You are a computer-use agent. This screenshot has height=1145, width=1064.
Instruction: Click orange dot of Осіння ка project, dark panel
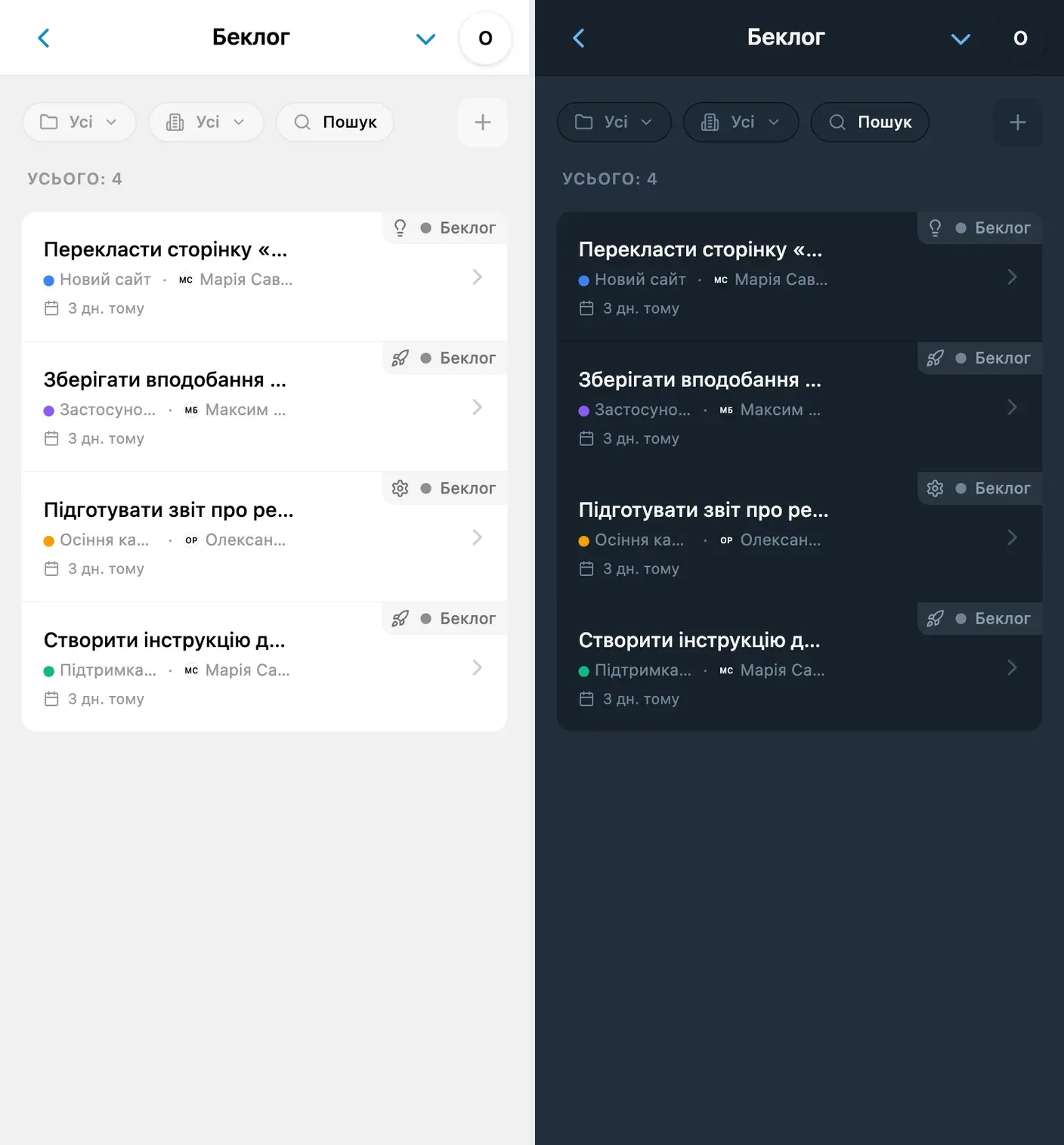click(584, 541)
